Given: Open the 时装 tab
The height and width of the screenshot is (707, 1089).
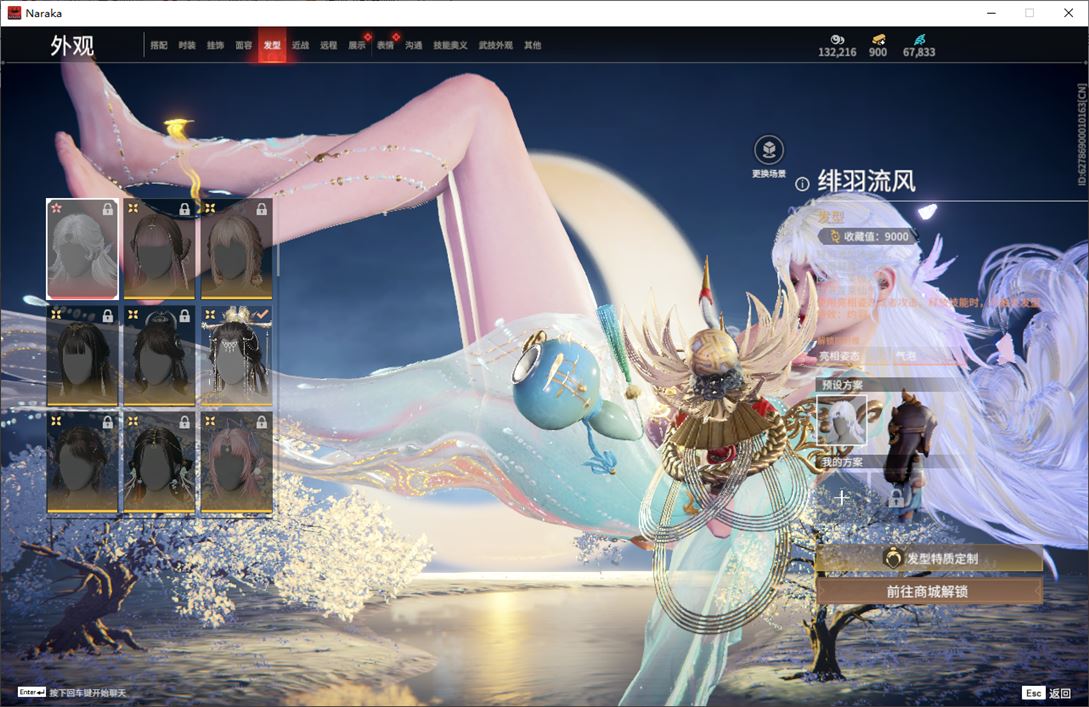Looking at the screenshot, I should point(187,45).
